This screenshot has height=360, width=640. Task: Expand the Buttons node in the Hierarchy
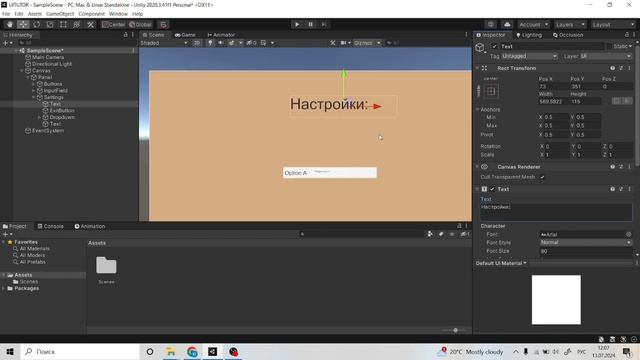pyautogui.click(x=33, y=84)
